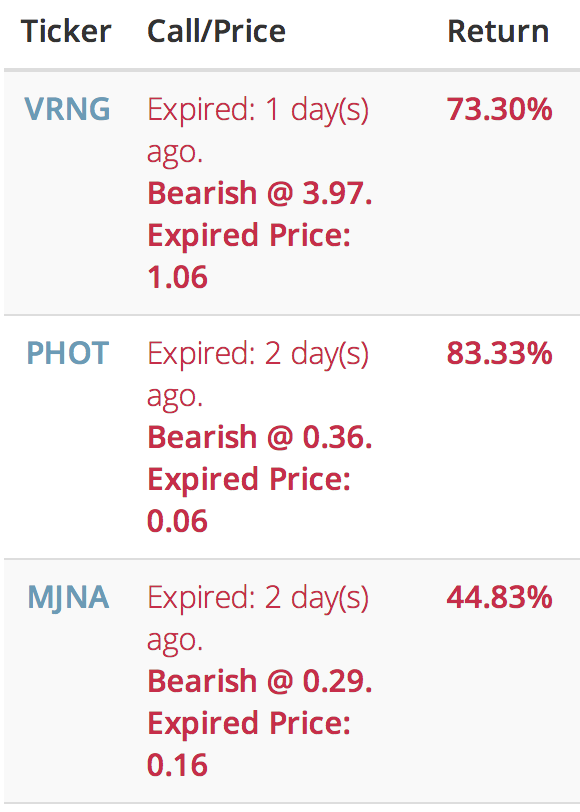The height and width of the screenshot is (812, 580).
Task: Click the 'Bearish @ 0.29' call text
Action: pyautogui.click(x=260, y=681)
